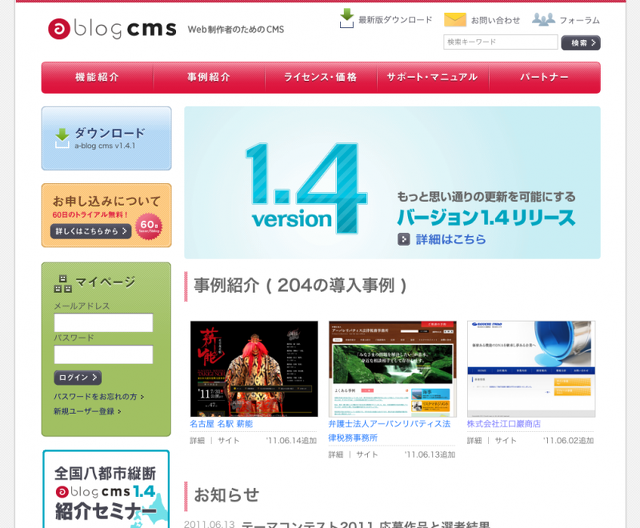Click the My Page sitemap icon
Viewport: 640px width, 528px height.
coord(62,282)
